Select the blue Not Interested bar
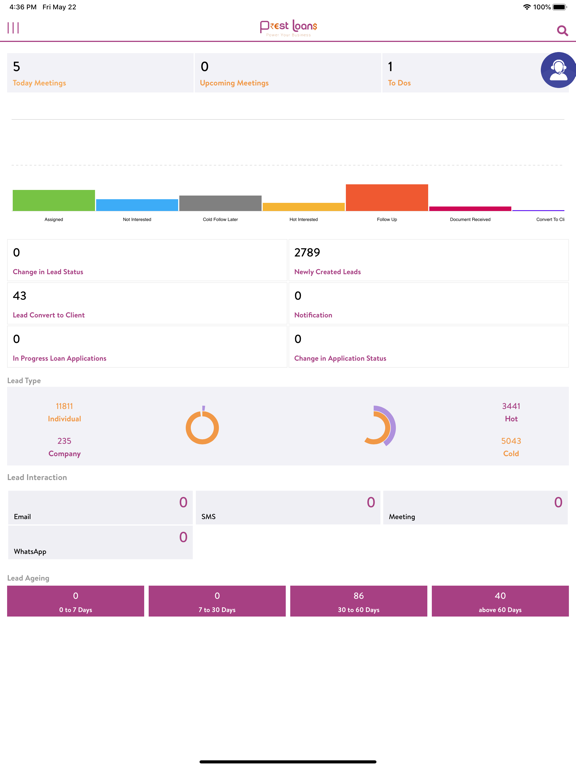 coord(137,205)
